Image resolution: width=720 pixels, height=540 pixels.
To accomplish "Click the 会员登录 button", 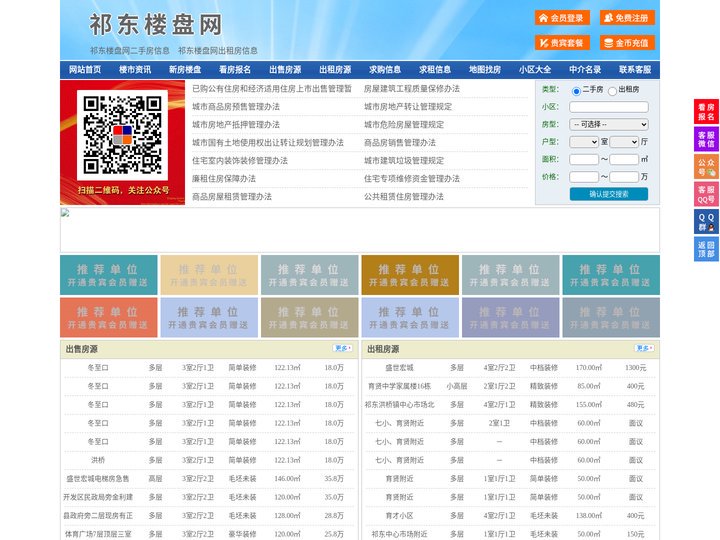I will point(562,18).
